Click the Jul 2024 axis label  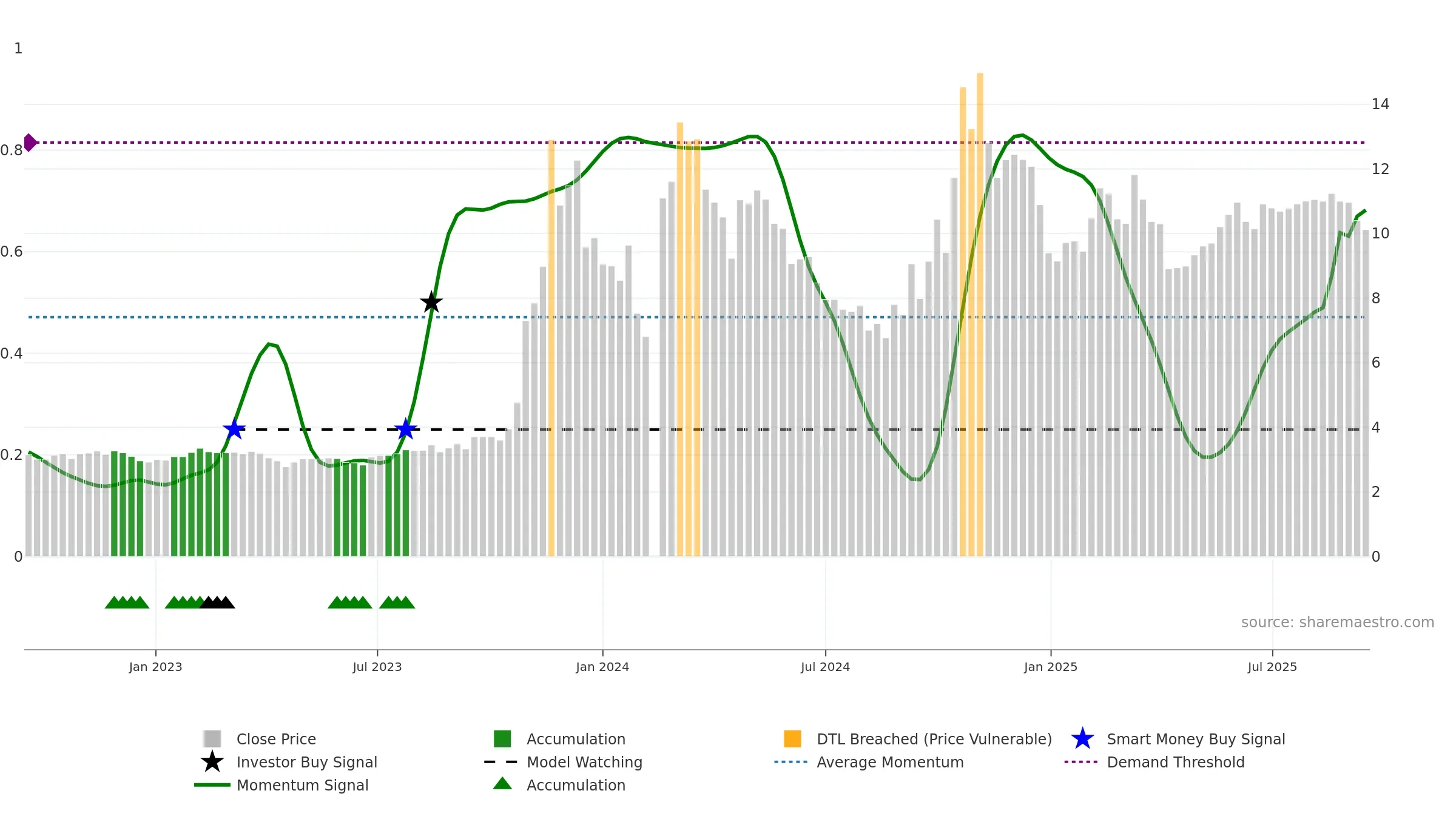pyautogui.click(x=825, y=667)
